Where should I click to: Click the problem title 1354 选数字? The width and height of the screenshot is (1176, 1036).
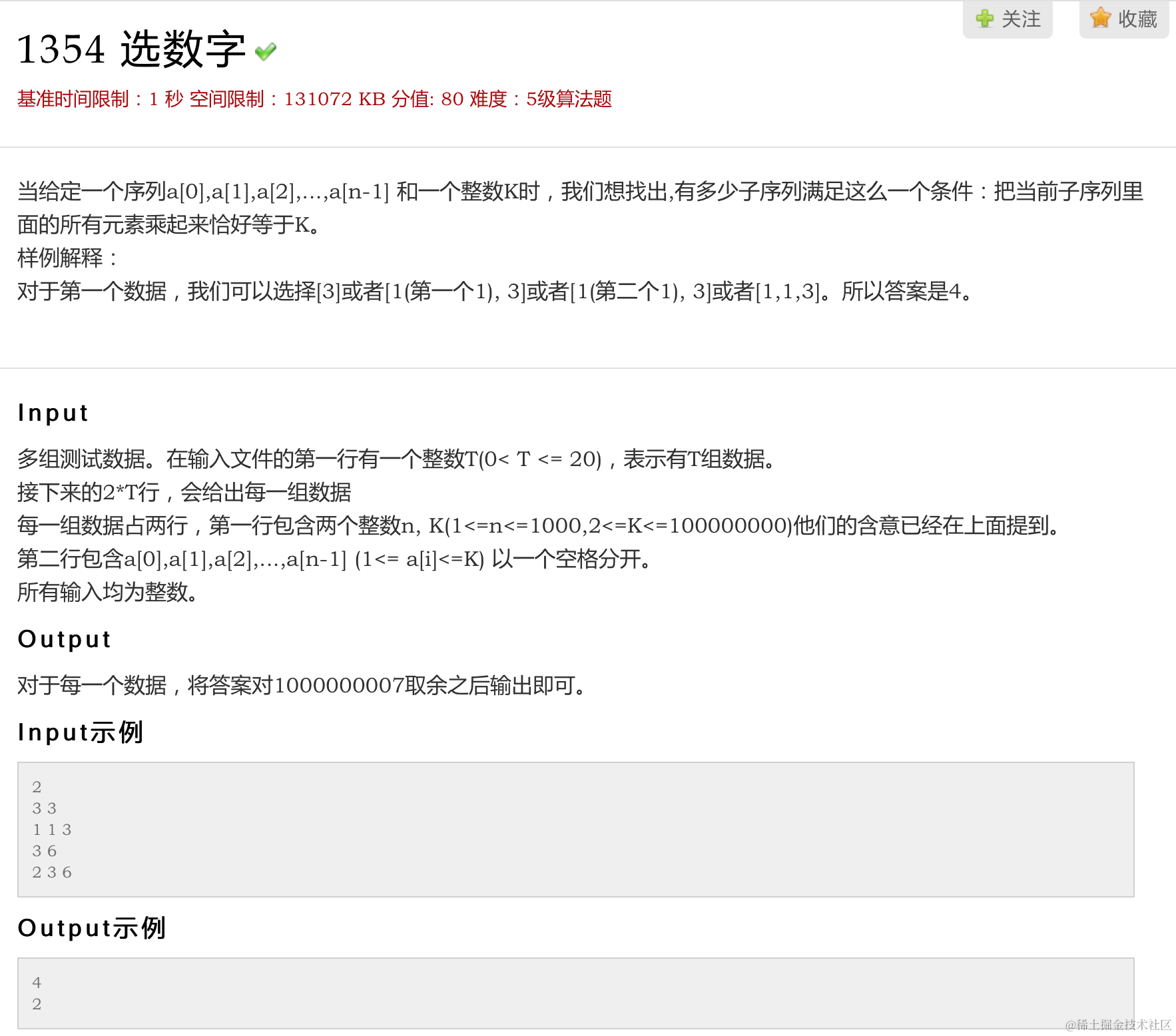click(x=131, y=49)
